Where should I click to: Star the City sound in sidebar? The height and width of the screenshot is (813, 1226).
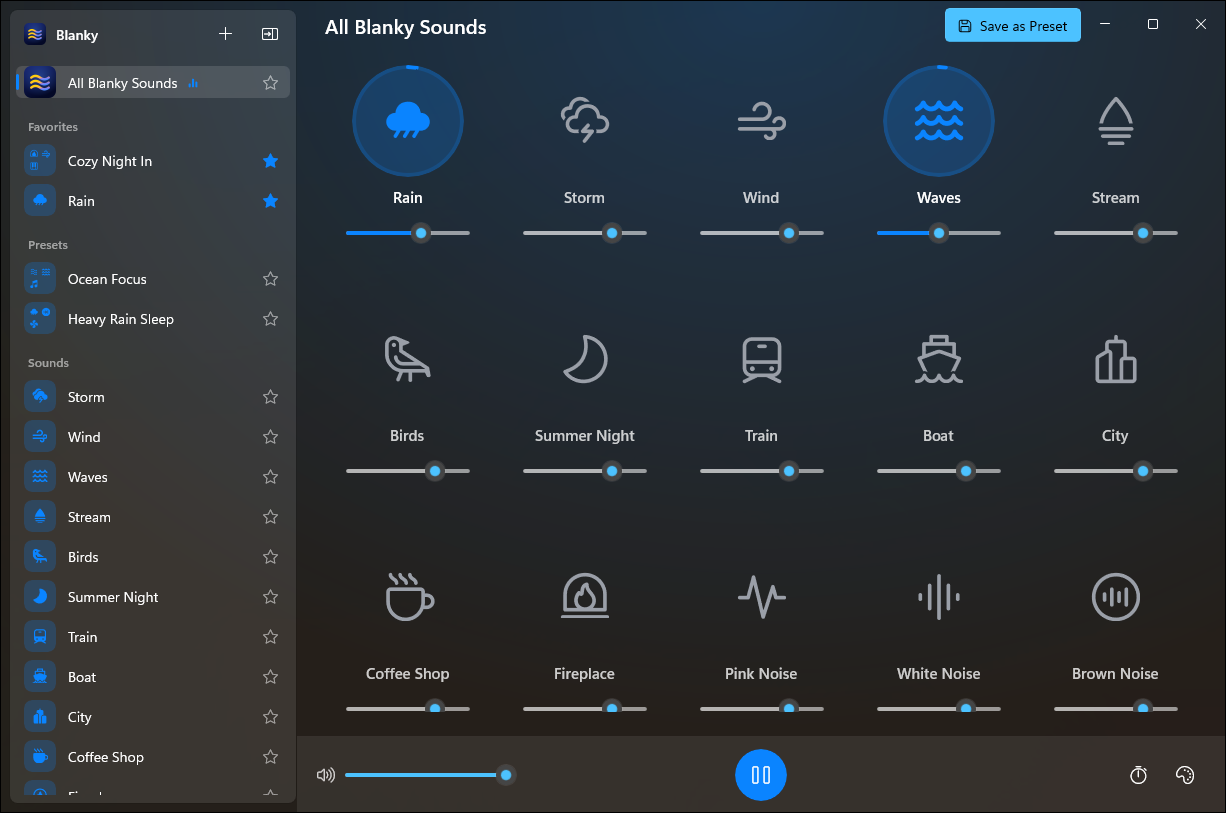click(x=270, y=717)
